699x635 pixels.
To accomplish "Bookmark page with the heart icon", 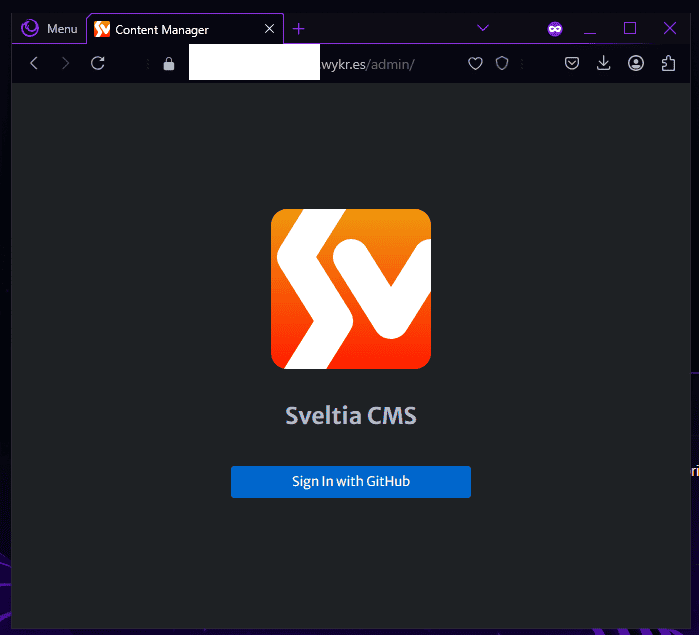I will 475,64.
